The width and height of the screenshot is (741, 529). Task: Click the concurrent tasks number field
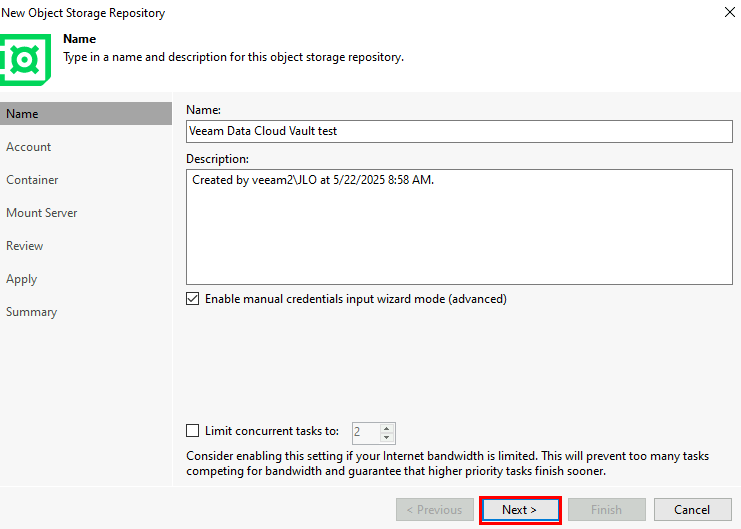366,433
